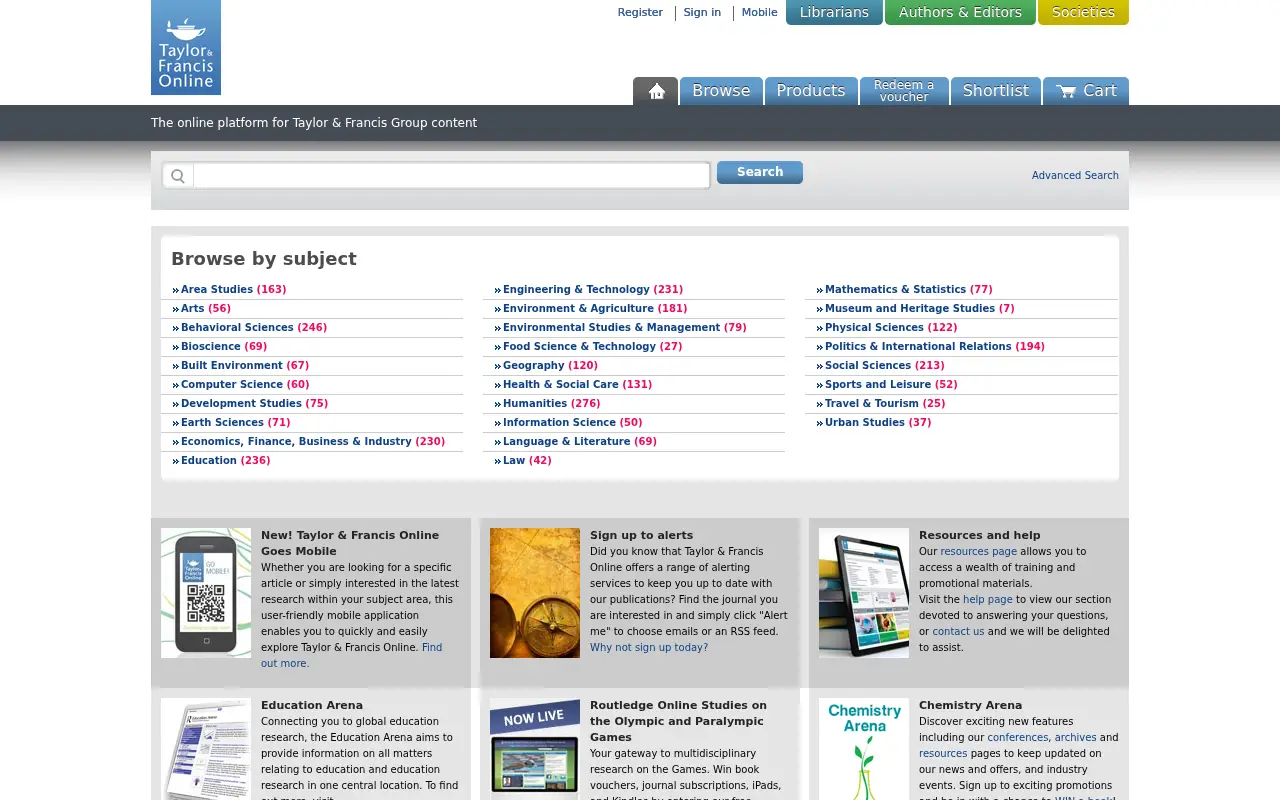Switch to the Shortlist tab

pyautogui.click(x=996, y=91)
